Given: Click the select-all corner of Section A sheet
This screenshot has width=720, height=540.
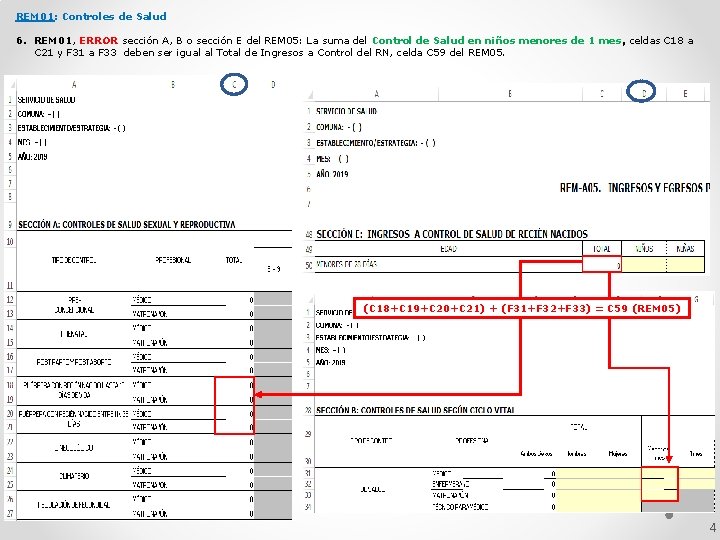Looking at the screenshot, I should [x=11, y=84].
